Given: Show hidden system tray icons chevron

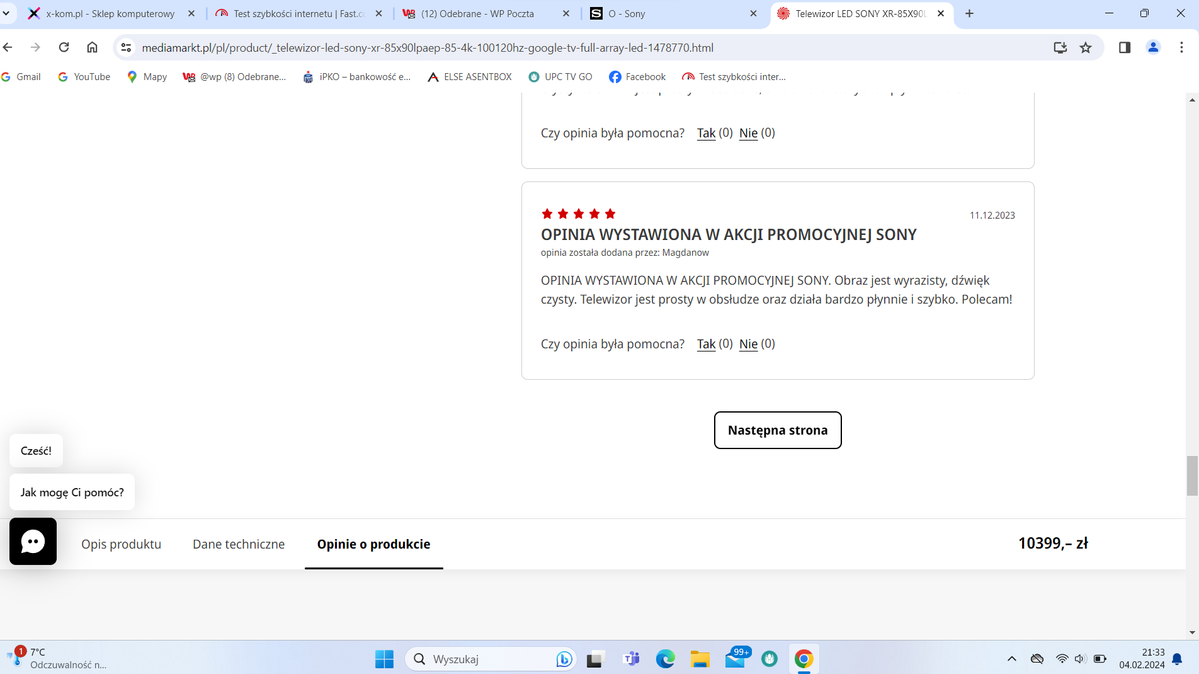Looking at the screenshot, I should [x=1011, y=659].
